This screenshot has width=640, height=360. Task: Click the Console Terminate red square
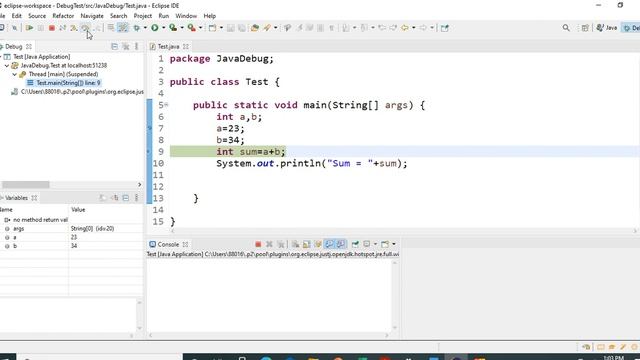[x=258, y=244]
